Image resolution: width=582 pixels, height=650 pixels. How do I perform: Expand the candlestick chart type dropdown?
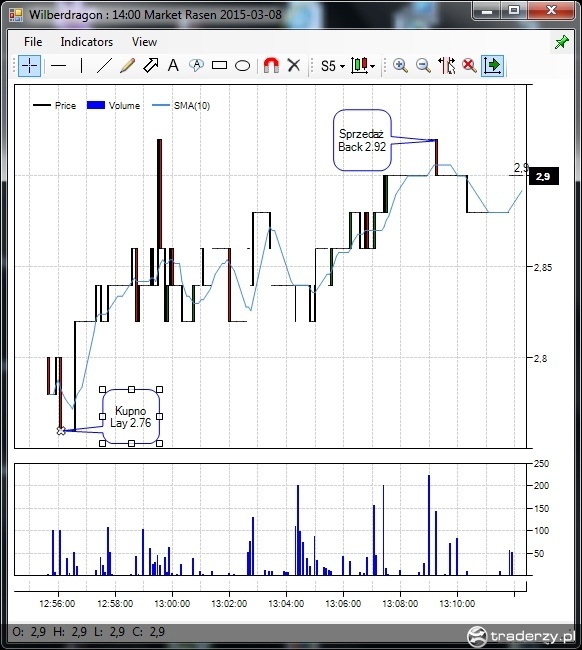pyautogui.click(x=363, y=65)
